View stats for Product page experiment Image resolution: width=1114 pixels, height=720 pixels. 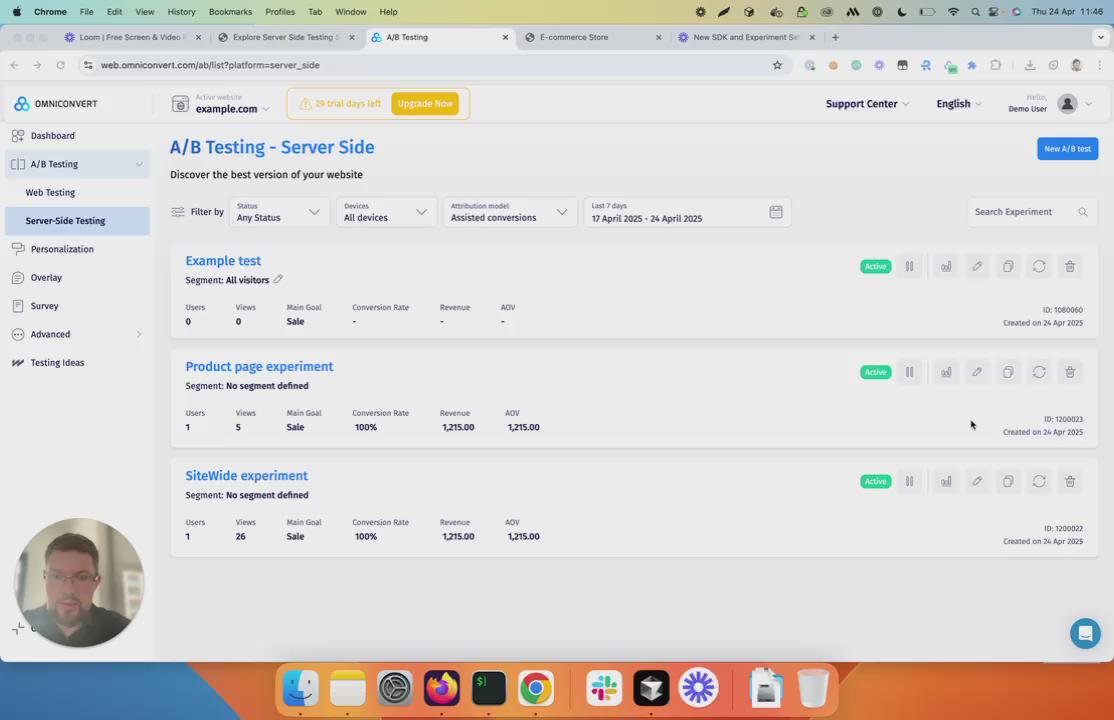click(946, 372)
